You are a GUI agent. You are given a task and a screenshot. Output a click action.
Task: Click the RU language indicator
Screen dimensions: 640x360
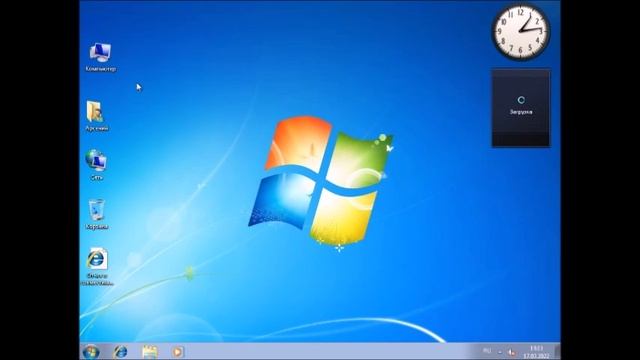tap(487, 351)
